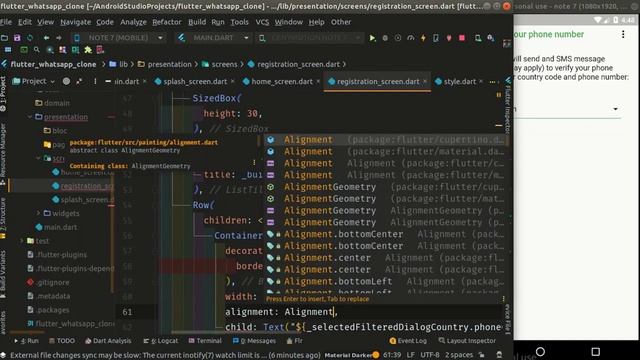This screenshot has height=360, width=640.
Task: Open the VCS menu
Action: pyautogui.click(x=262, y=22)
